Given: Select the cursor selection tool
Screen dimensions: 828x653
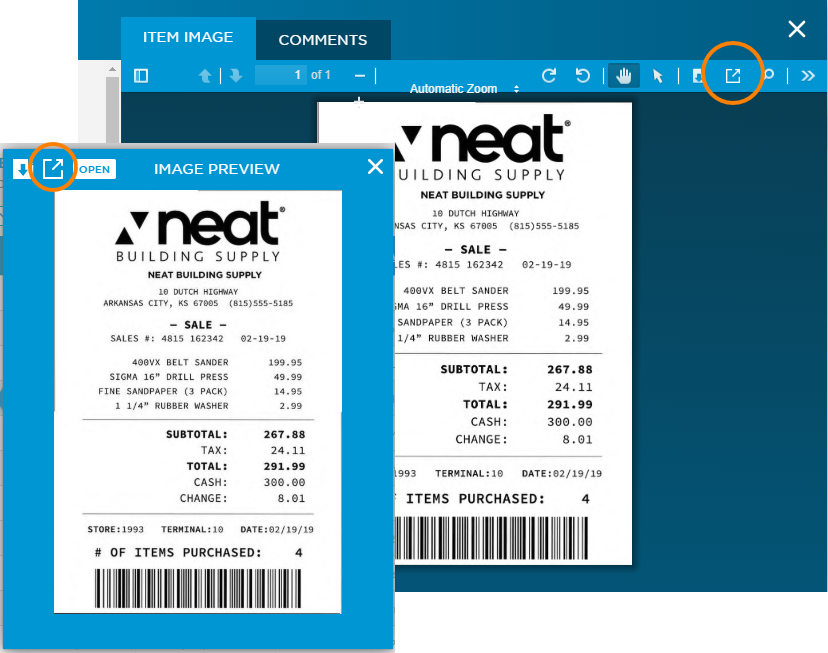Looking at the screenshot, I should 657,76.
